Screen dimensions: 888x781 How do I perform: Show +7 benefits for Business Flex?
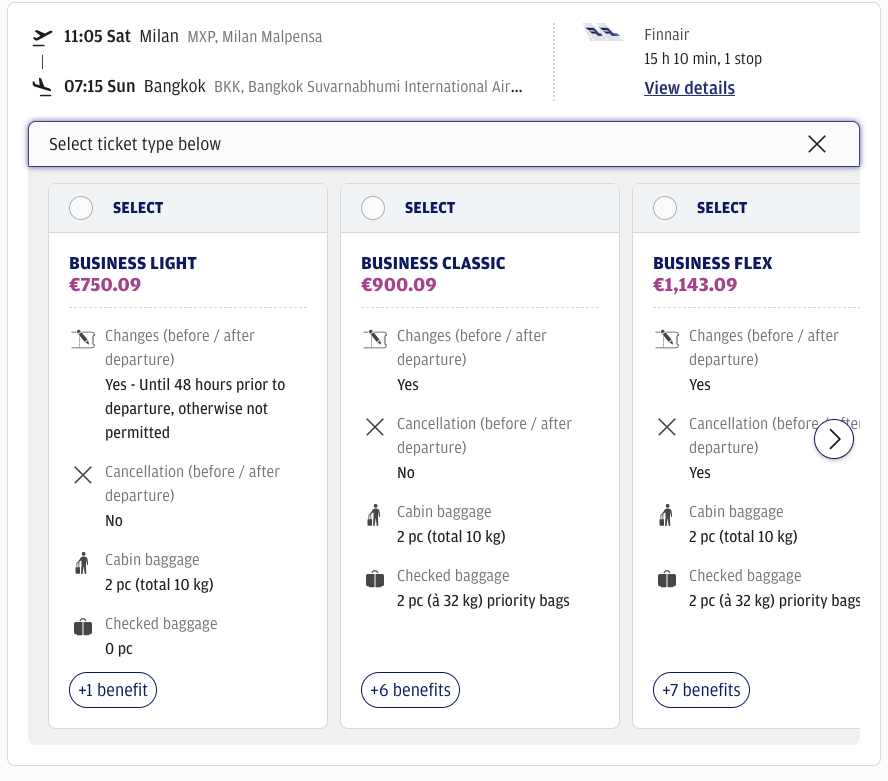[701, 690]
